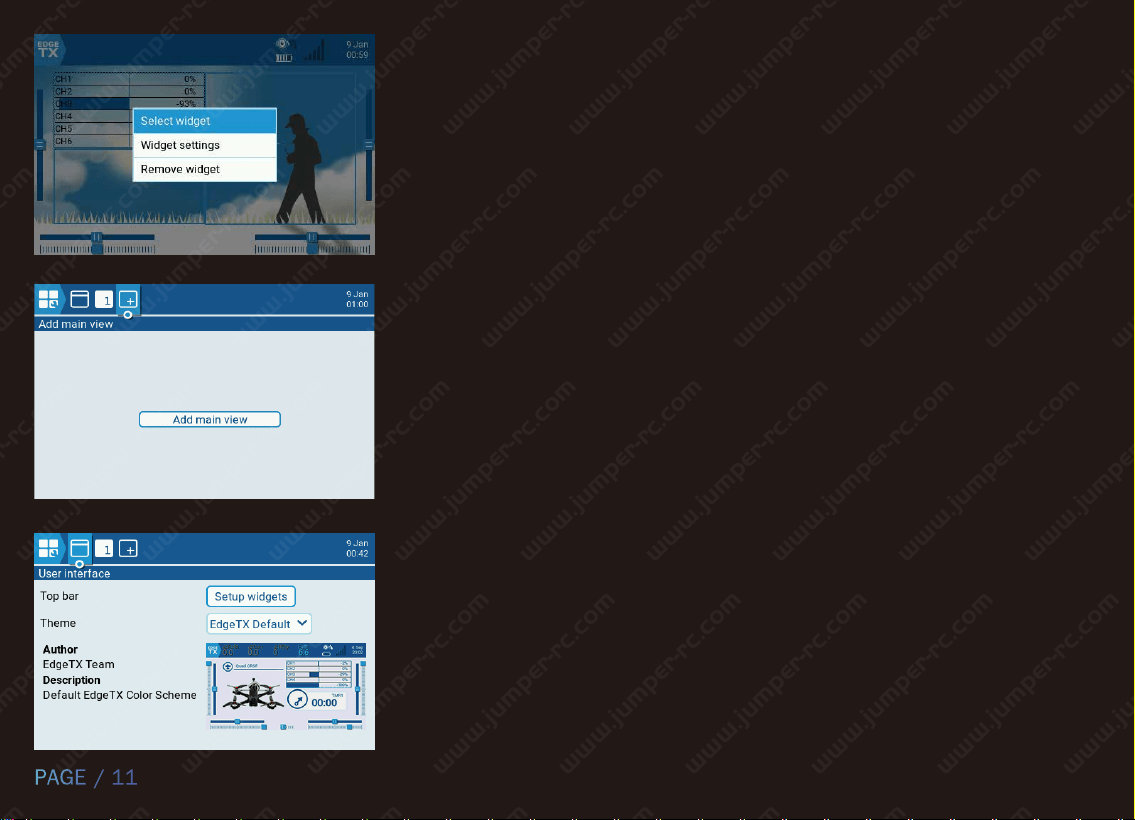Viewport: 1135px width, 820px height.
Task: Click the EdgeTX Team author name
Action: coord(78,664)
